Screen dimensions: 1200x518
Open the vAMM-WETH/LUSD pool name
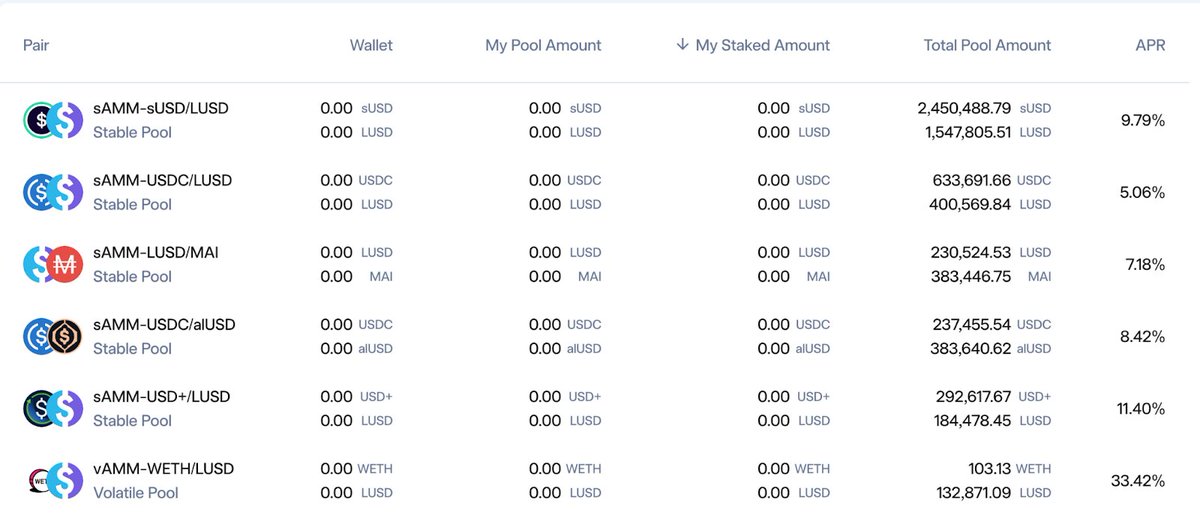pos(163,468)
